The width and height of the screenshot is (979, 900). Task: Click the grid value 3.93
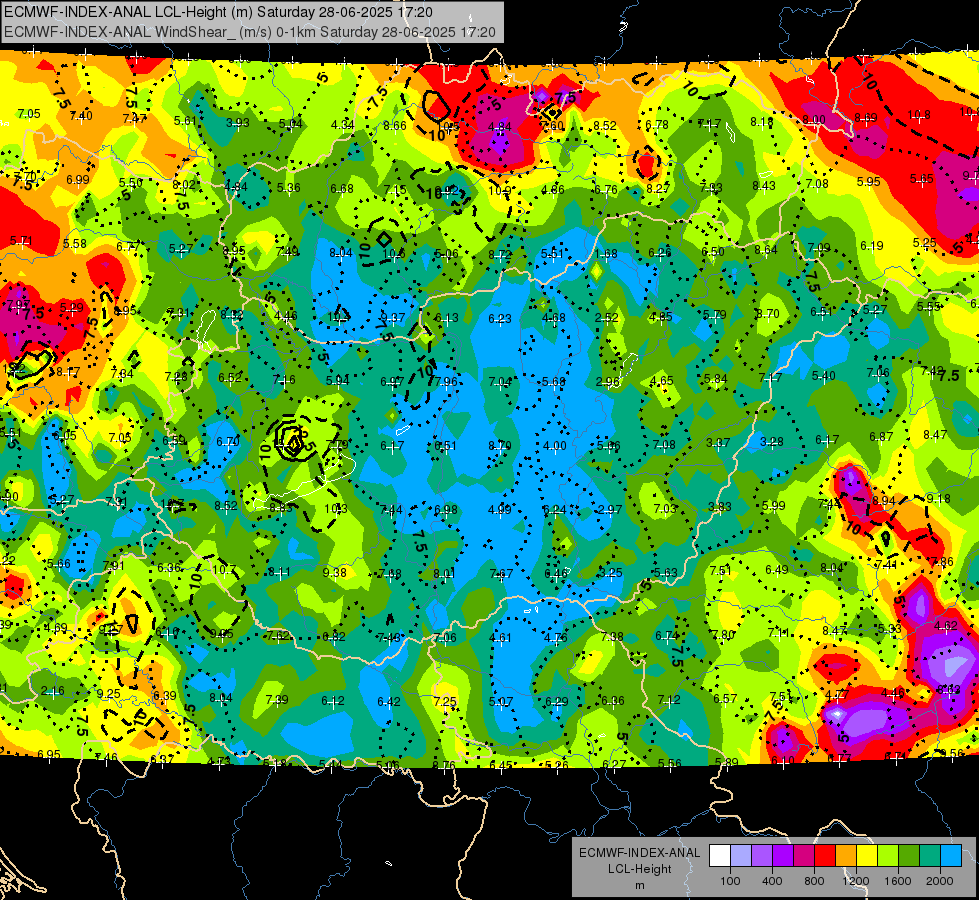tap(237, 122)
